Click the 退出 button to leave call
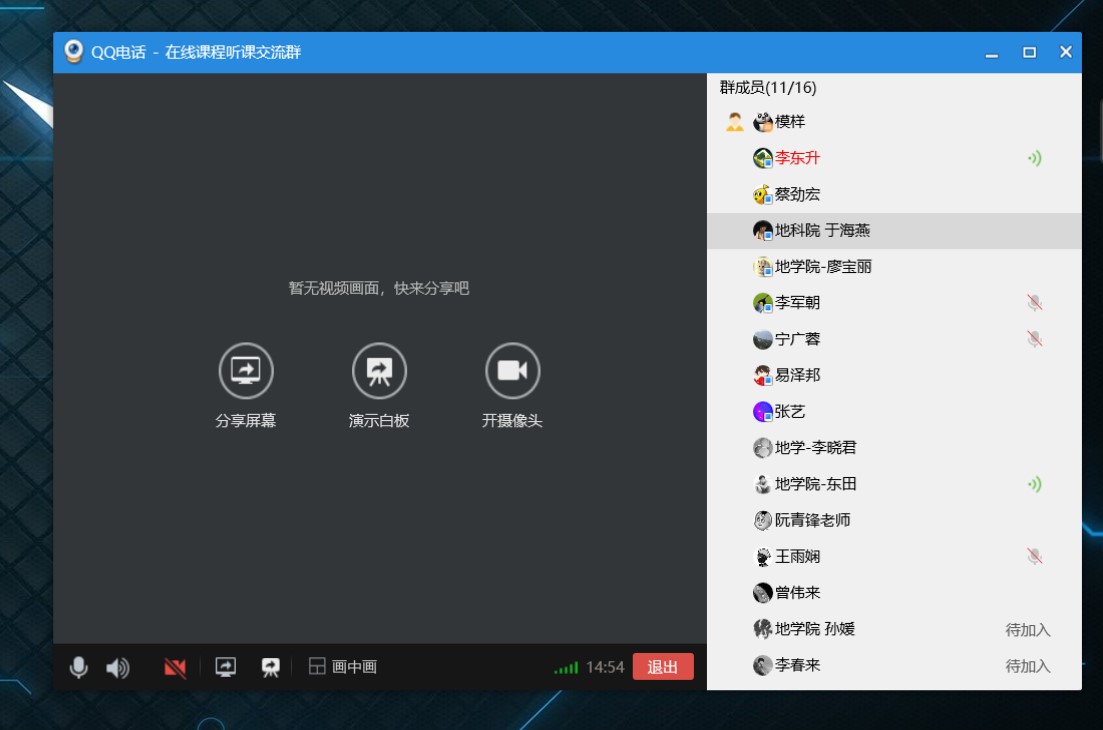 (x=662, y=667)
